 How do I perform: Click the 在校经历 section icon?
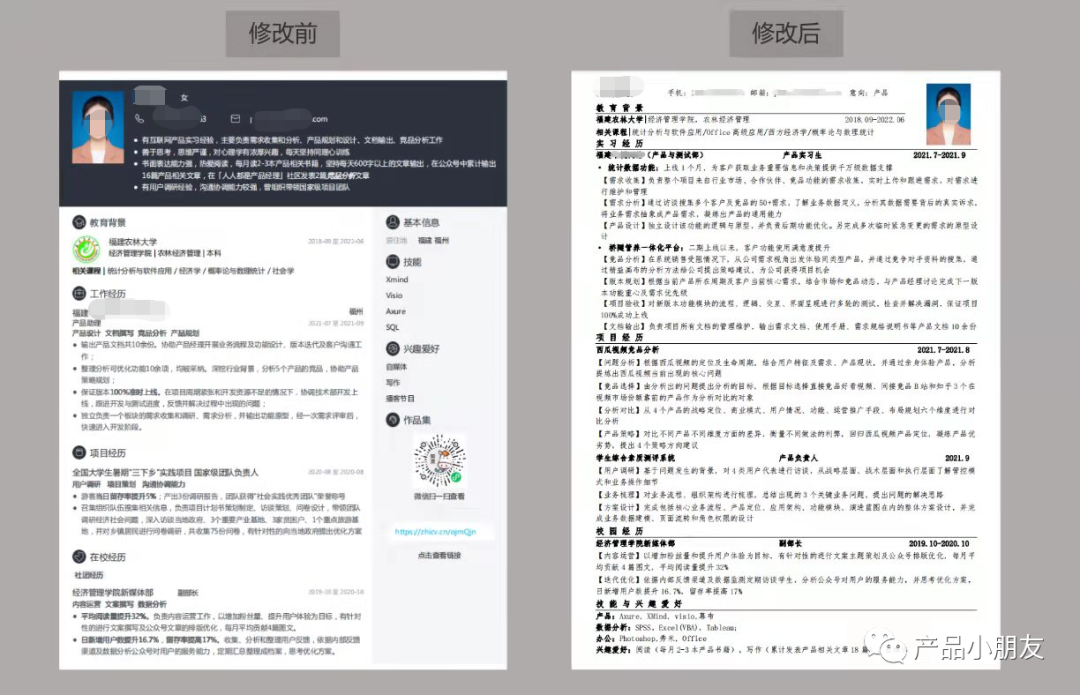point(79,556)
